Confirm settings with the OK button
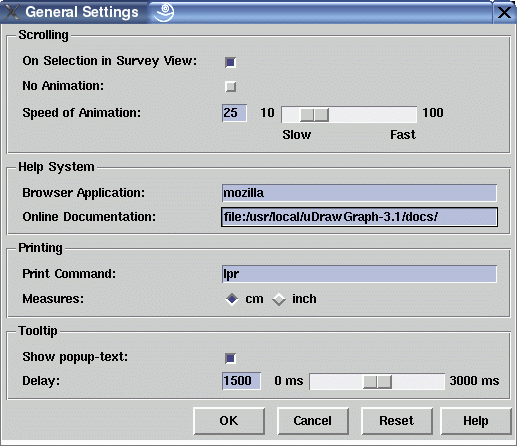The height and width of the screenshot is (446, 517). [229, 421]
